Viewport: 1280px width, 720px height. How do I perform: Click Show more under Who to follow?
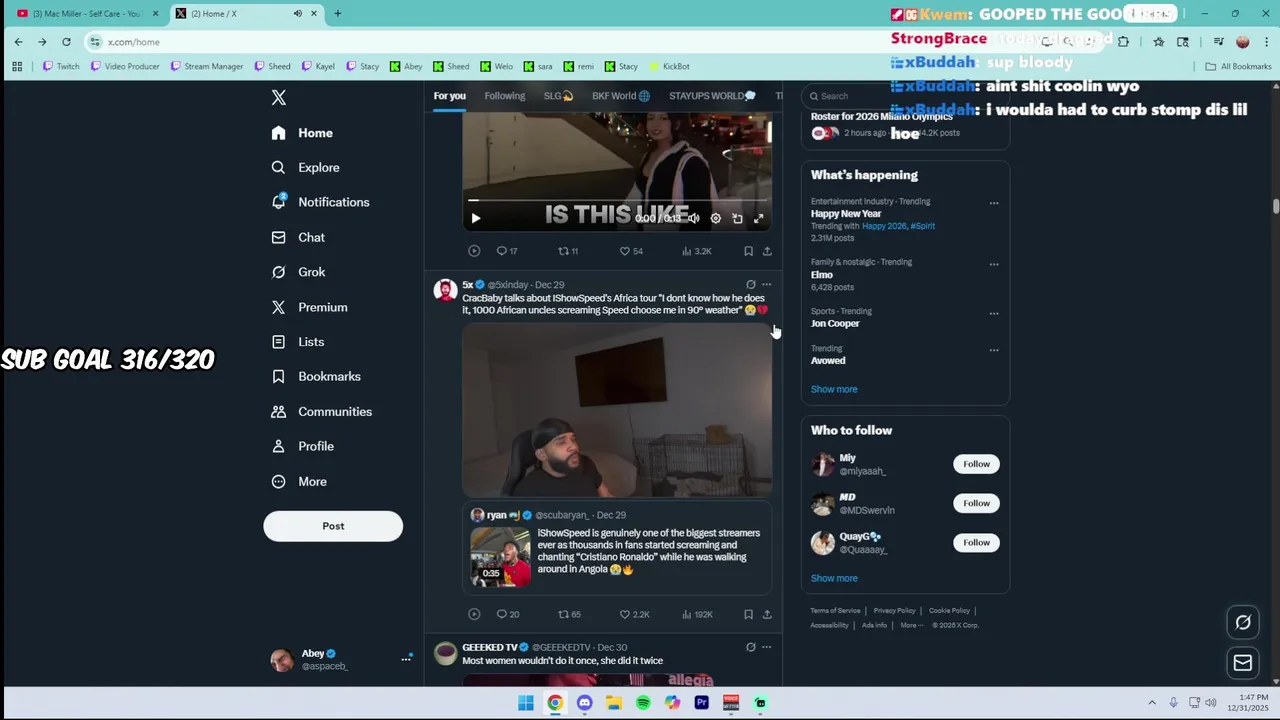[834, 578]
